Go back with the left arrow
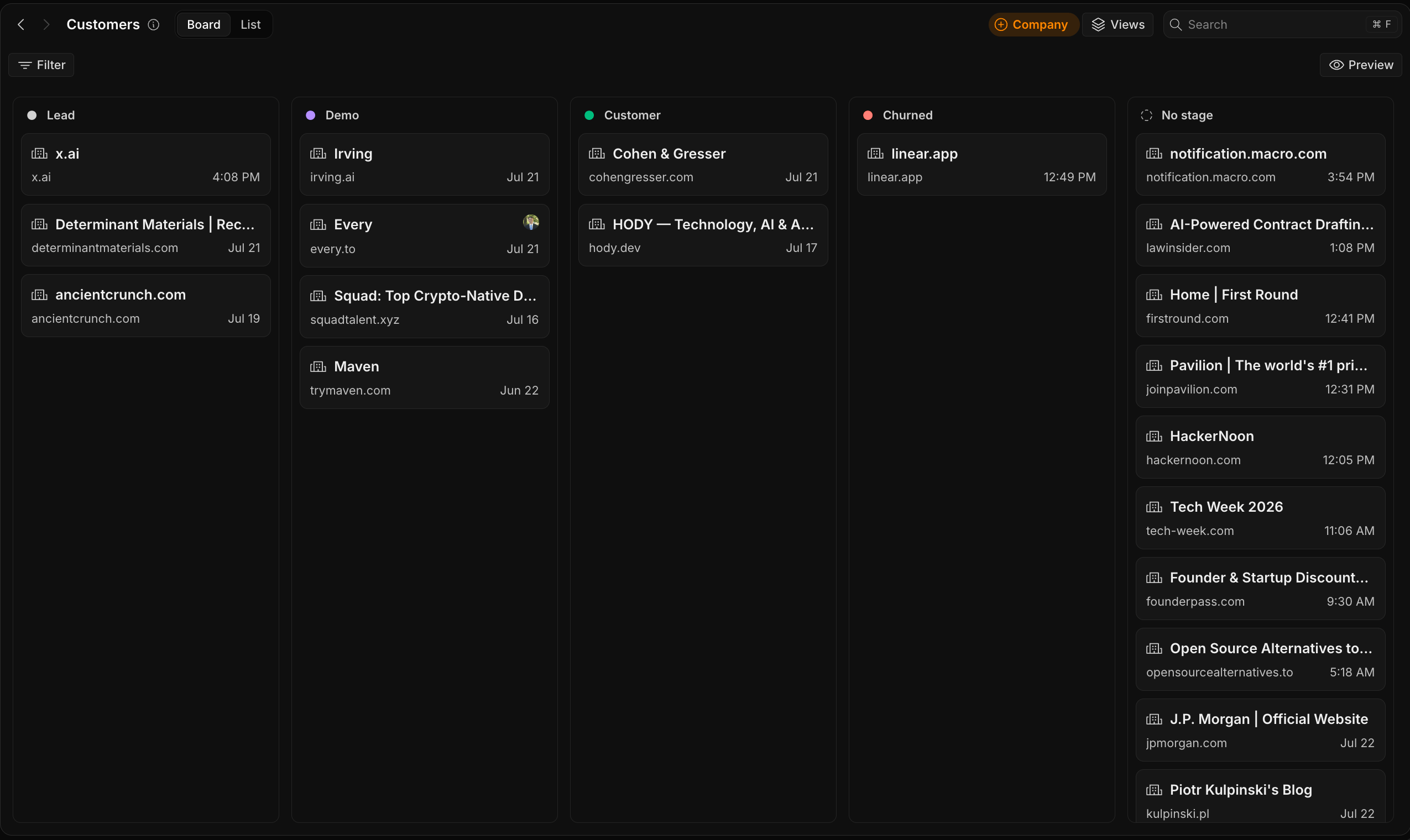Screen dimensions: 1410x840 click(21, 24)
